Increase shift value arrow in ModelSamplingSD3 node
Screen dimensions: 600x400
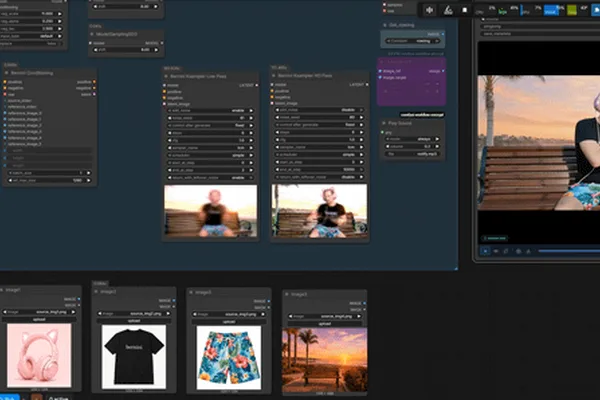(x=156, y=50)
